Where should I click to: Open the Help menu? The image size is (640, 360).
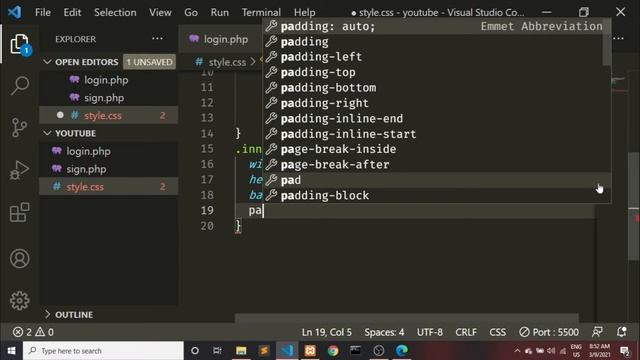click(x=304, y=12)
